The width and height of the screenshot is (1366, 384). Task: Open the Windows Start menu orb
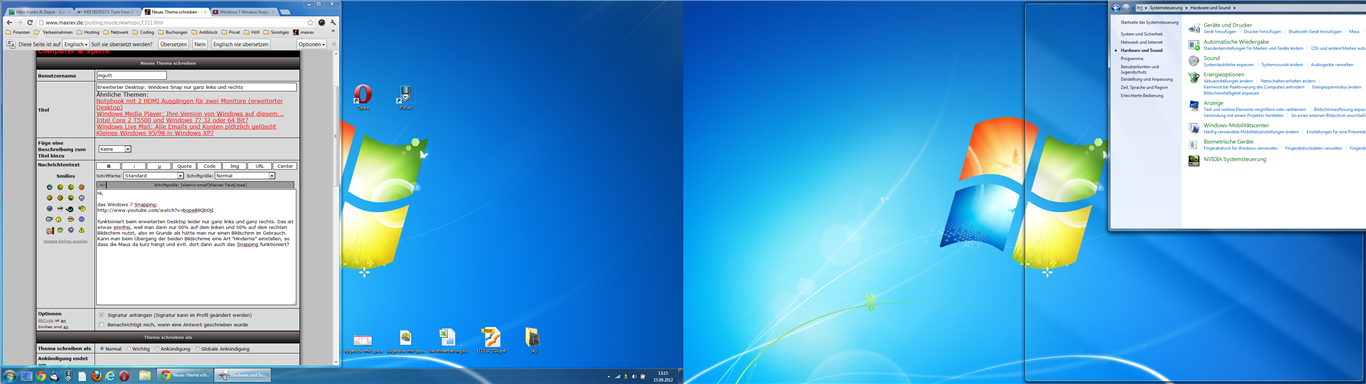[x=10, y=376]
